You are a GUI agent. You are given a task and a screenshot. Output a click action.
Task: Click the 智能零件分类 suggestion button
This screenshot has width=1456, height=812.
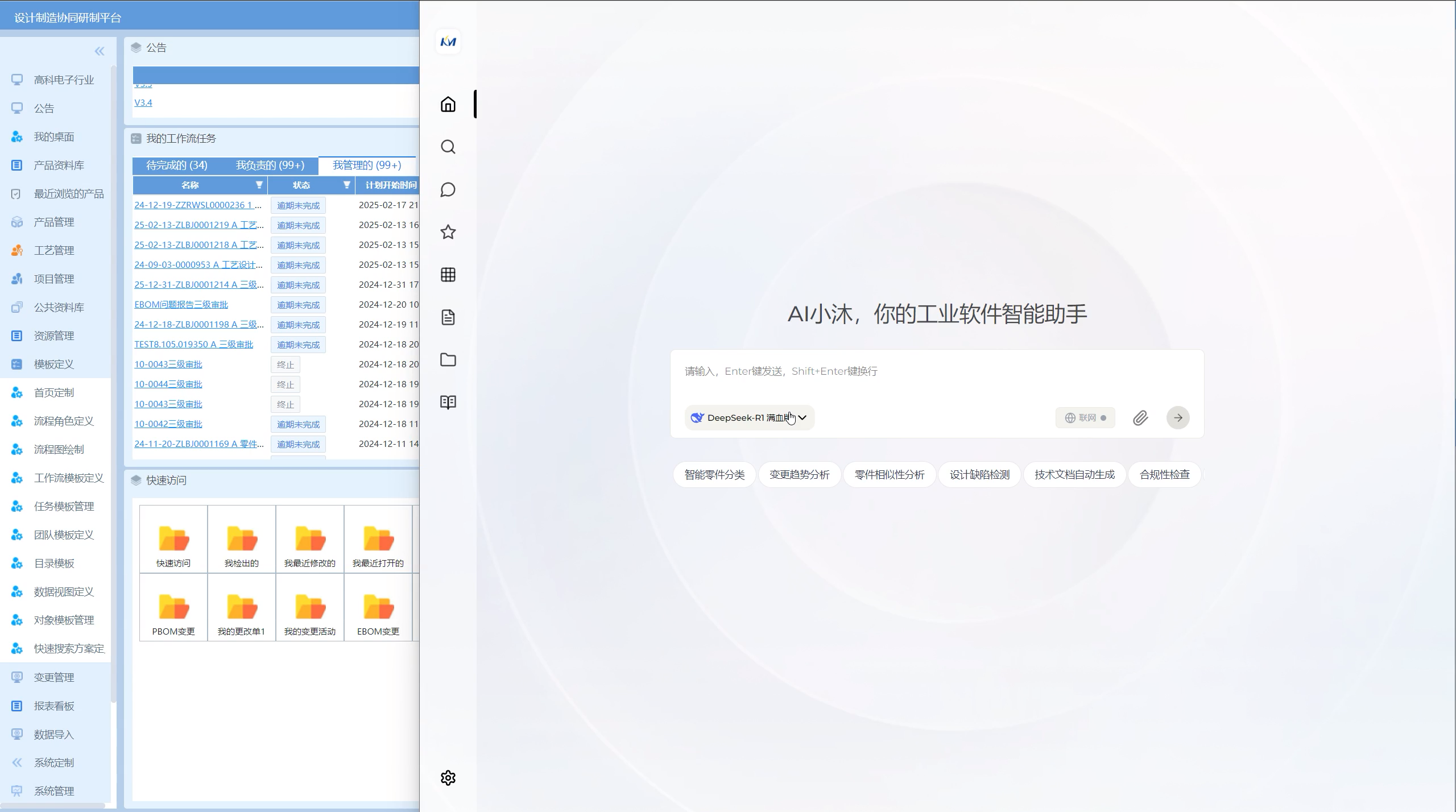pyautogui.click(x=714, y=475)
